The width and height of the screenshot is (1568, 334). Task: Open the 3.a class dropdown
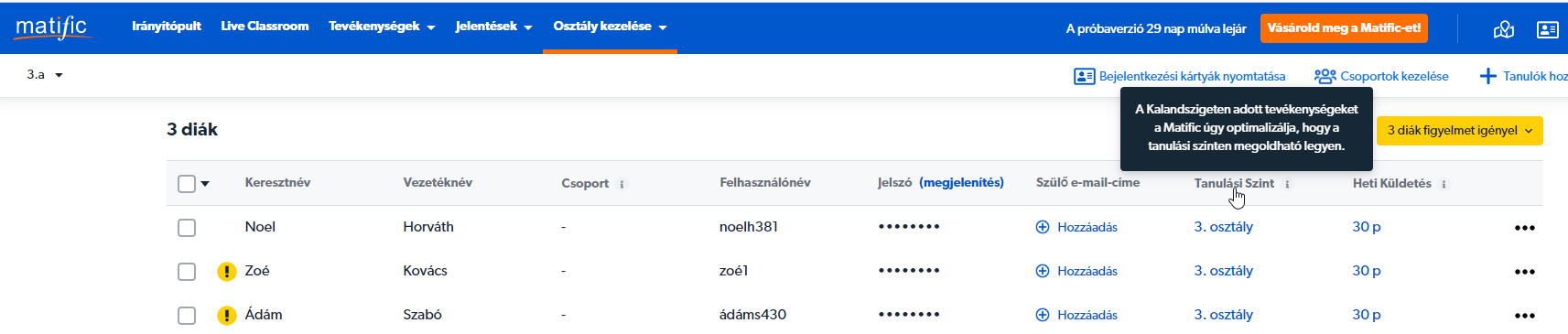45,75
